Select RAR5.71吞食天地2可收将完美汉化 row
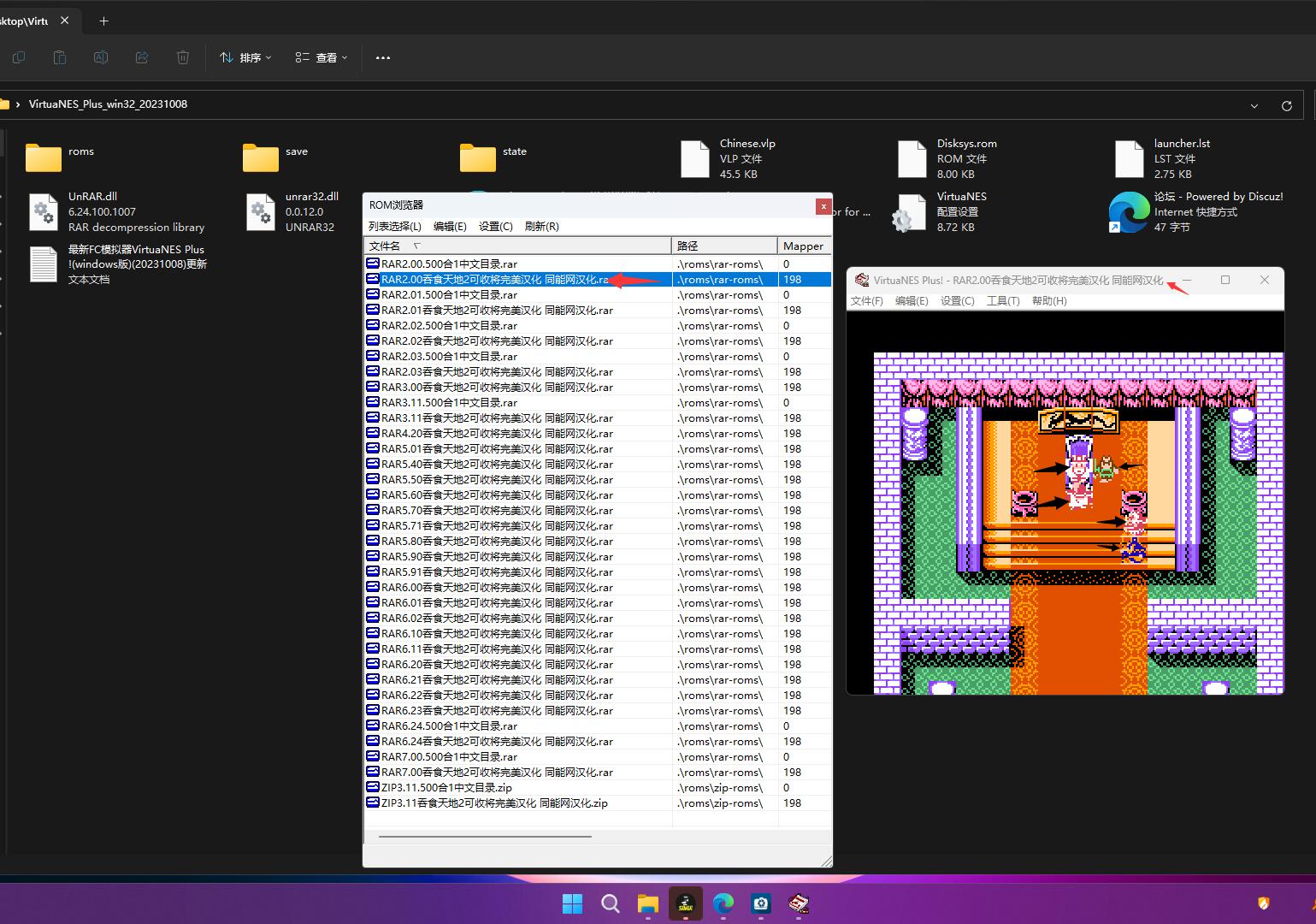1316x924 pixels. (x=598, y=526)
